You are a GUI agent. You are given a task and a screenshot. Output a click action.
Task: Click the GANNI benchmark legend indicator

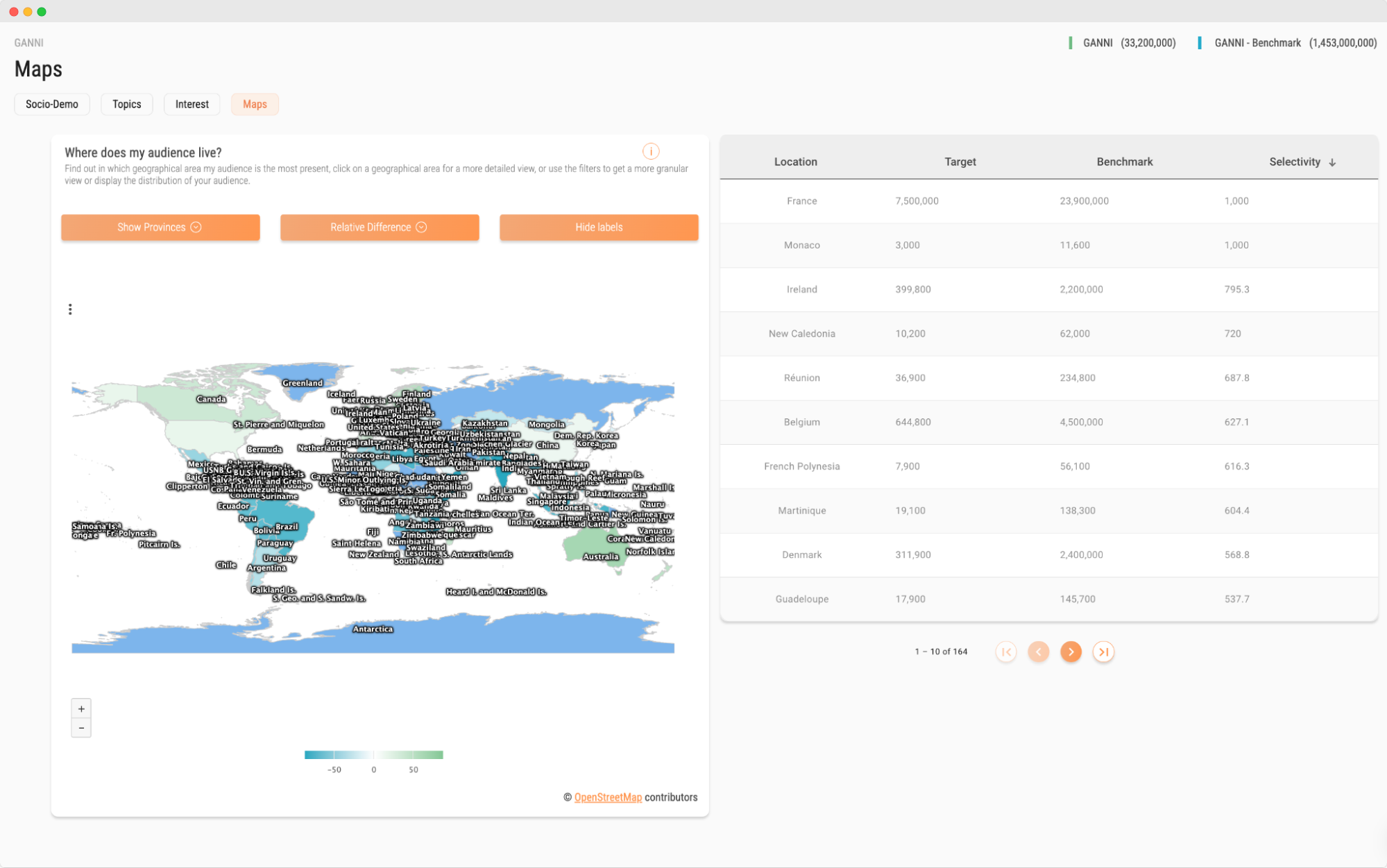click(1199, 42)
